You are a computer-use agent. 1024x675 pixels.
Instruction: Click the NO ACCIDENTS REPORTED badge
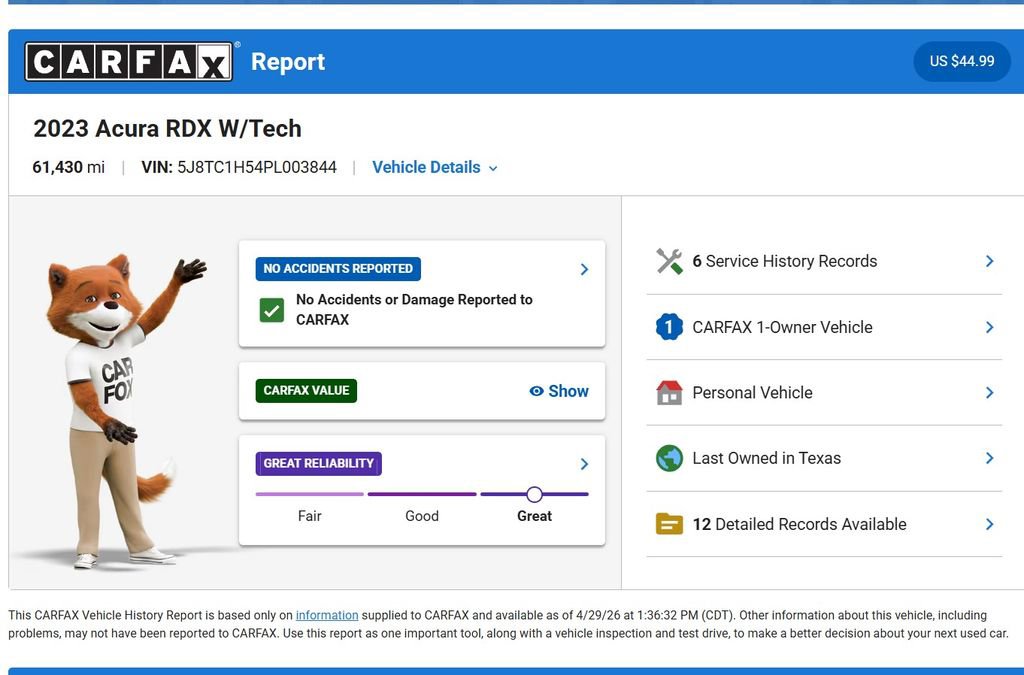click(338, 269)
